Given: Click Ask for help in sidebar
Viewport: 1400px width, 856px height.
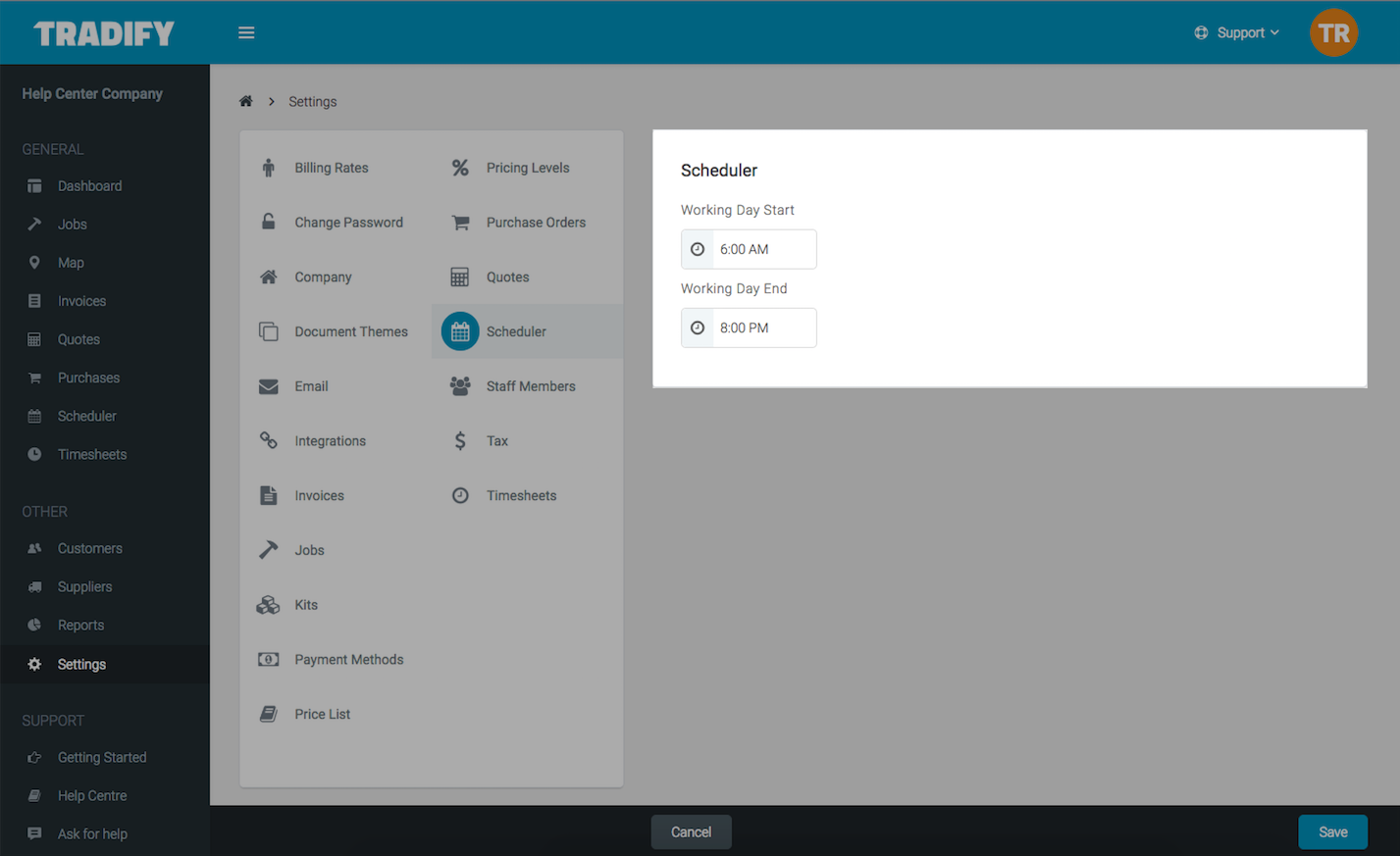Looking at the screenshot, I should pos(104,833).
